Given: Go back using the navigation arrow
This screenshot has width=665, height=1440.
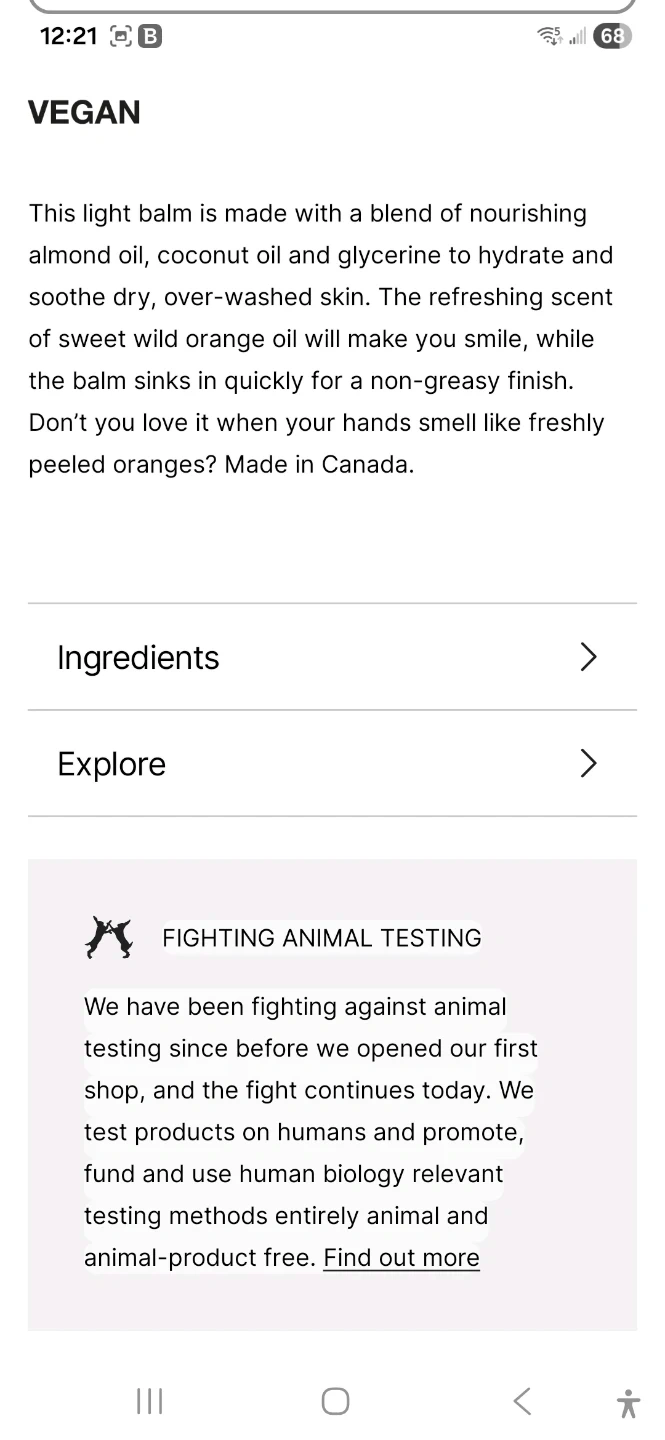Looking at the screenshot, I should tap(522, 1401).
